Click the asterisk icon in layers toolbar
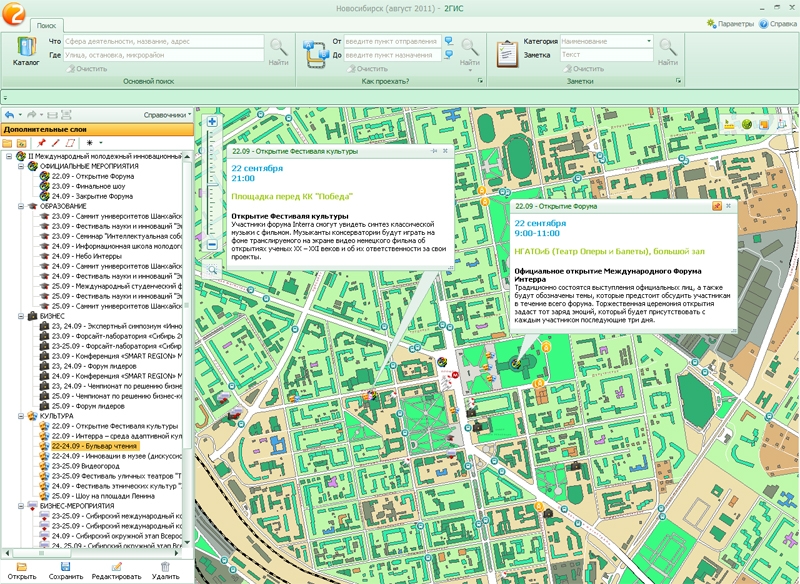Viewport: 800px width, 584px height. (x=90, y=143)
